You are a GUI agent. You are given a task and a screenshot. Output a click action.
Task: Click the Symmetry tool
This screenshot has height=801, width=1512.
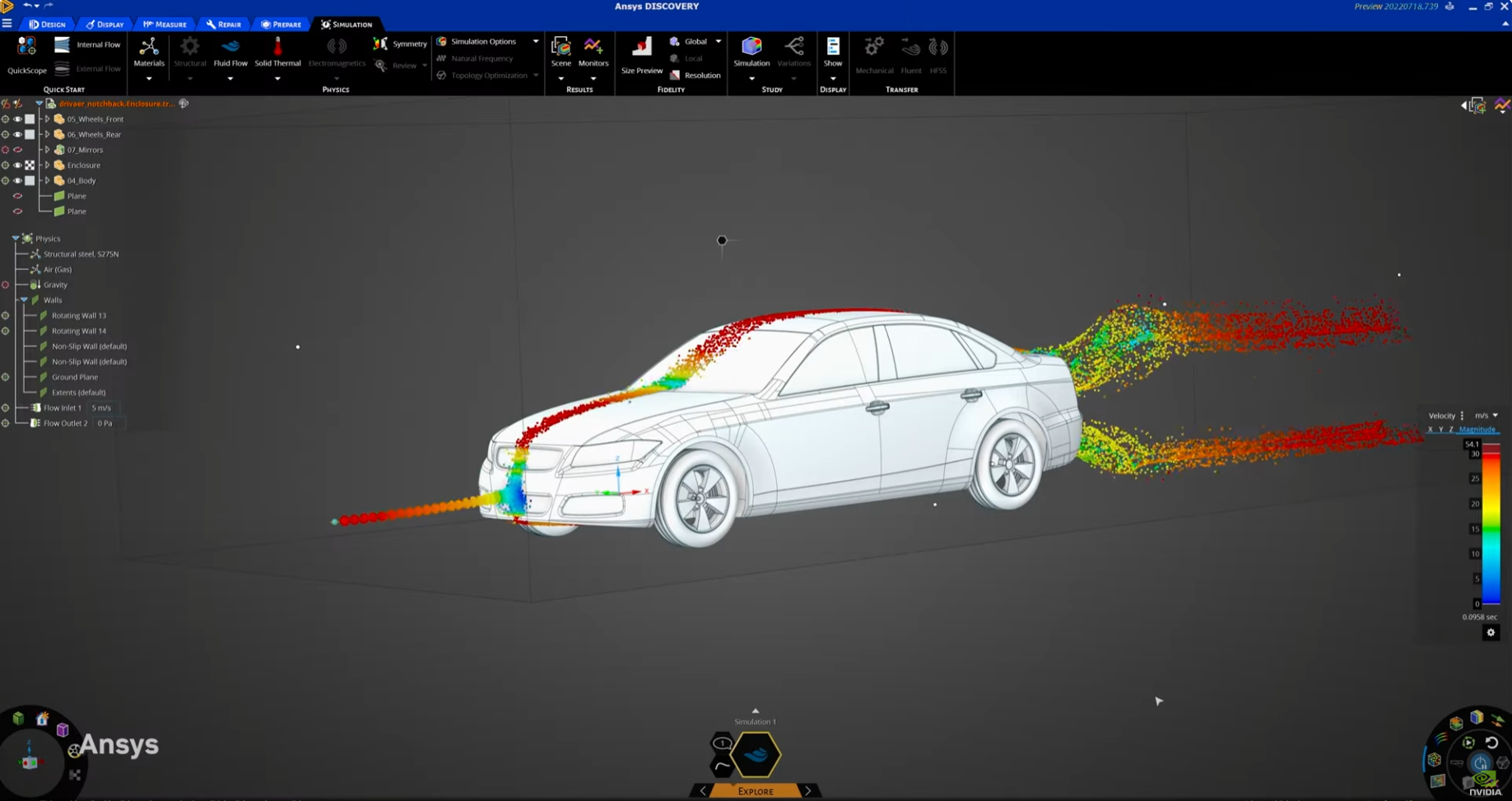[x=400, y=43]
